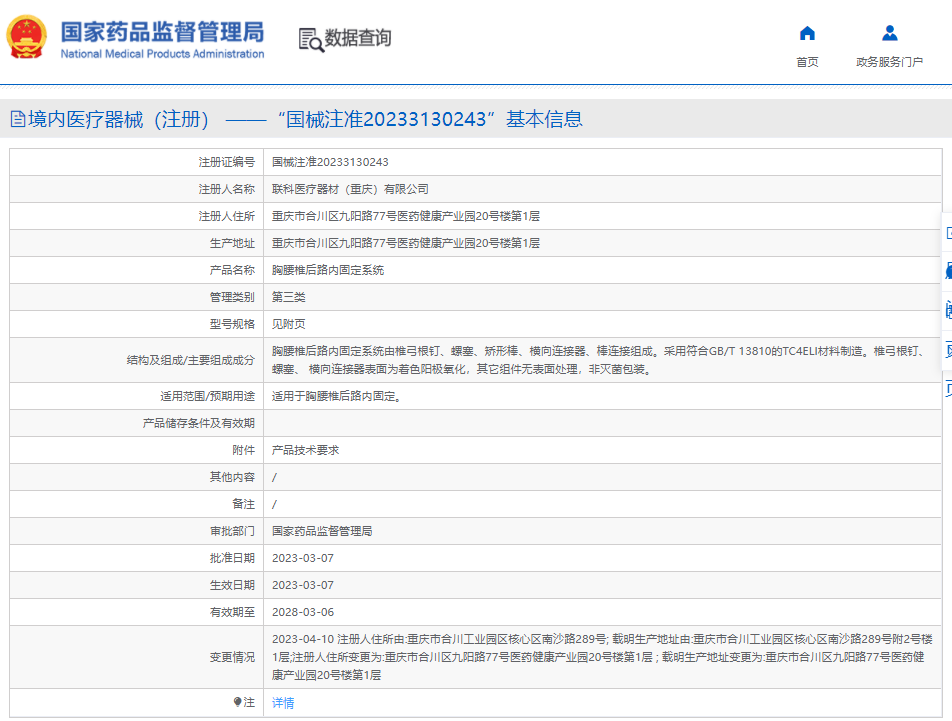Image resolution: width=952 pixels, height=721 pixels.
Task: Click the 注册人住所 address value
Action: pos(406,216)
